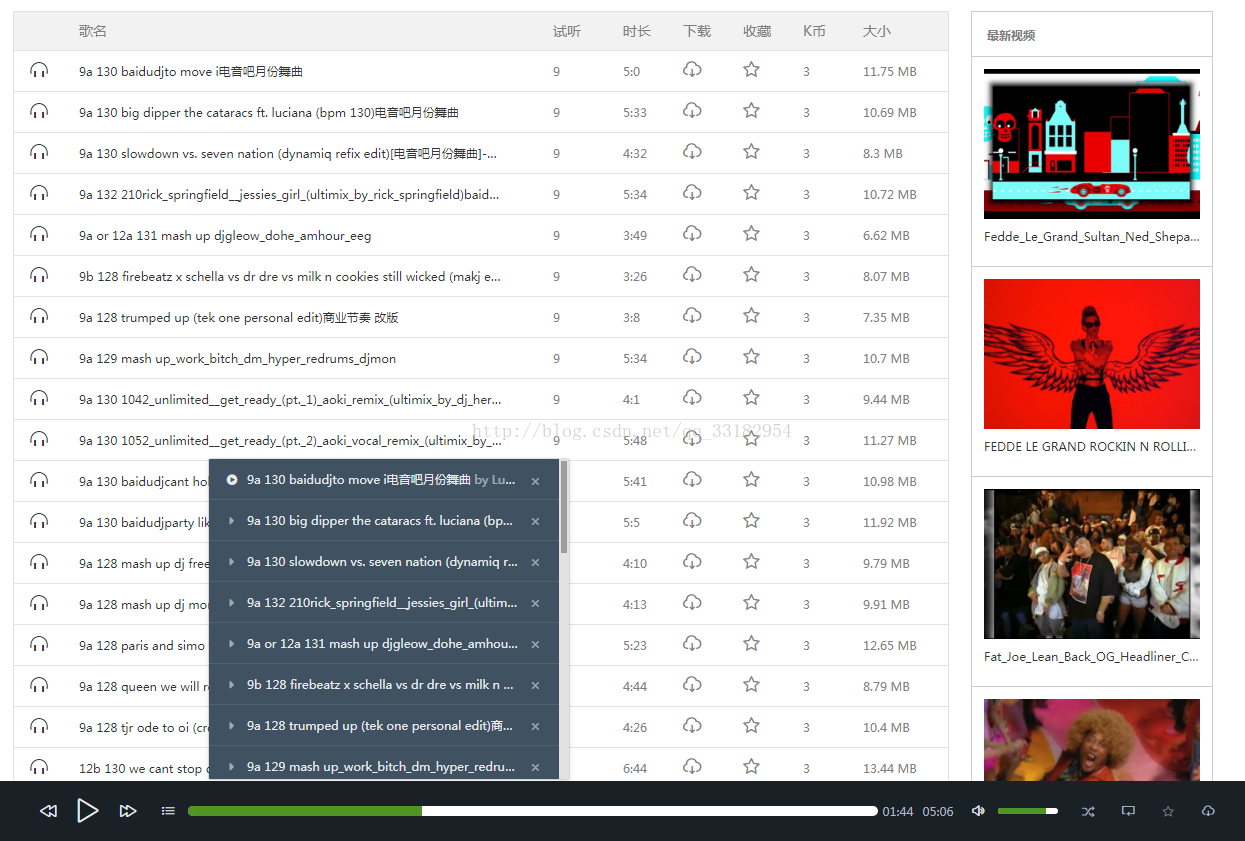Mute audio with speaker icon
Screen dimensions: 1245x841
point(978,811)
